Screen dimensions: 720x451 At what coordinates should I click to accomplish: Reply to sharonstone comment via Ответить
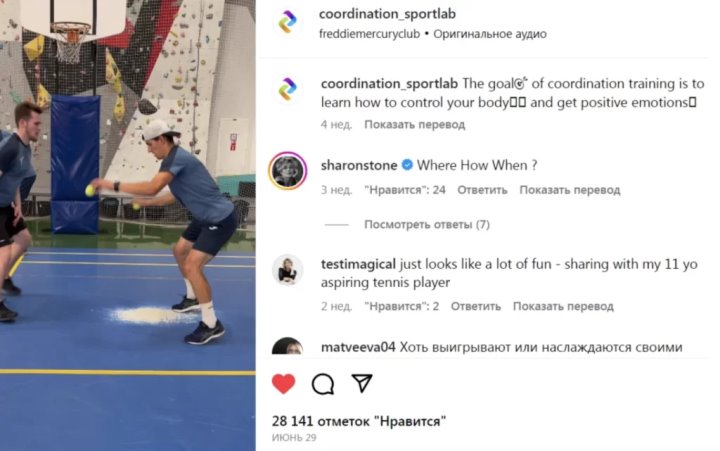pos(482,190)
